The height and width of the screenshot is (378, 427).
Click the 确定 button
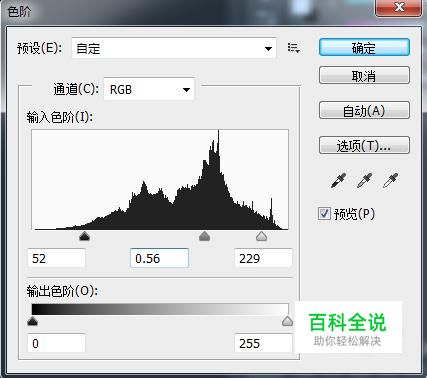pos(364,48)
